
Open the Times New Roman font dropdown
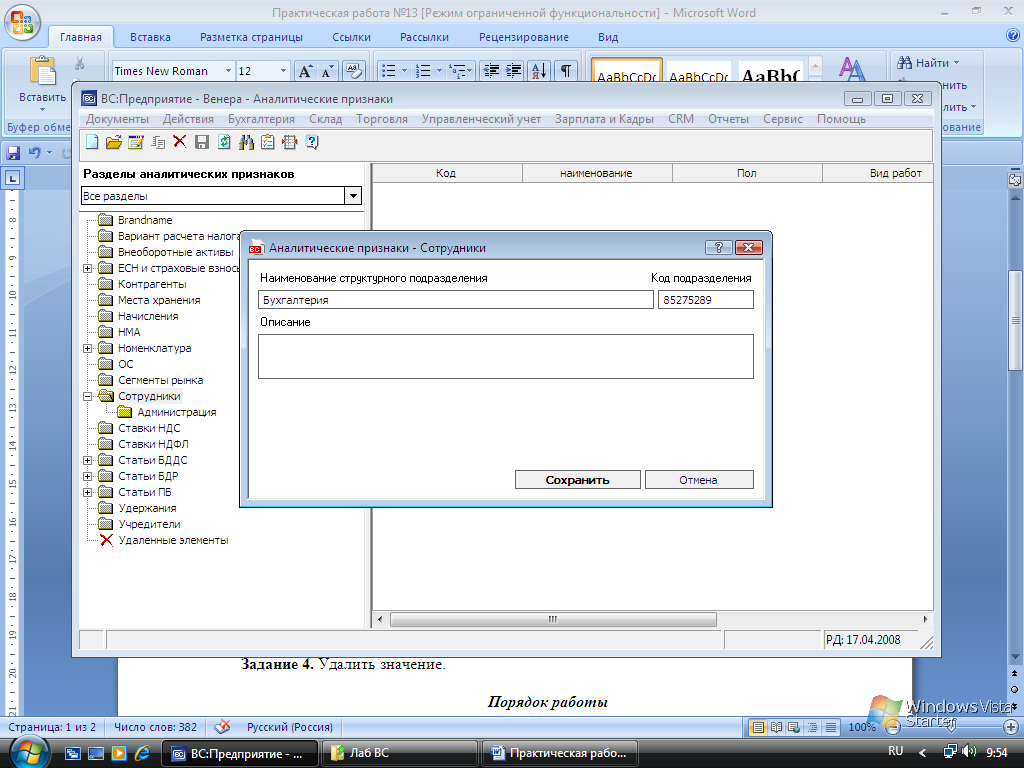[228, 71]
